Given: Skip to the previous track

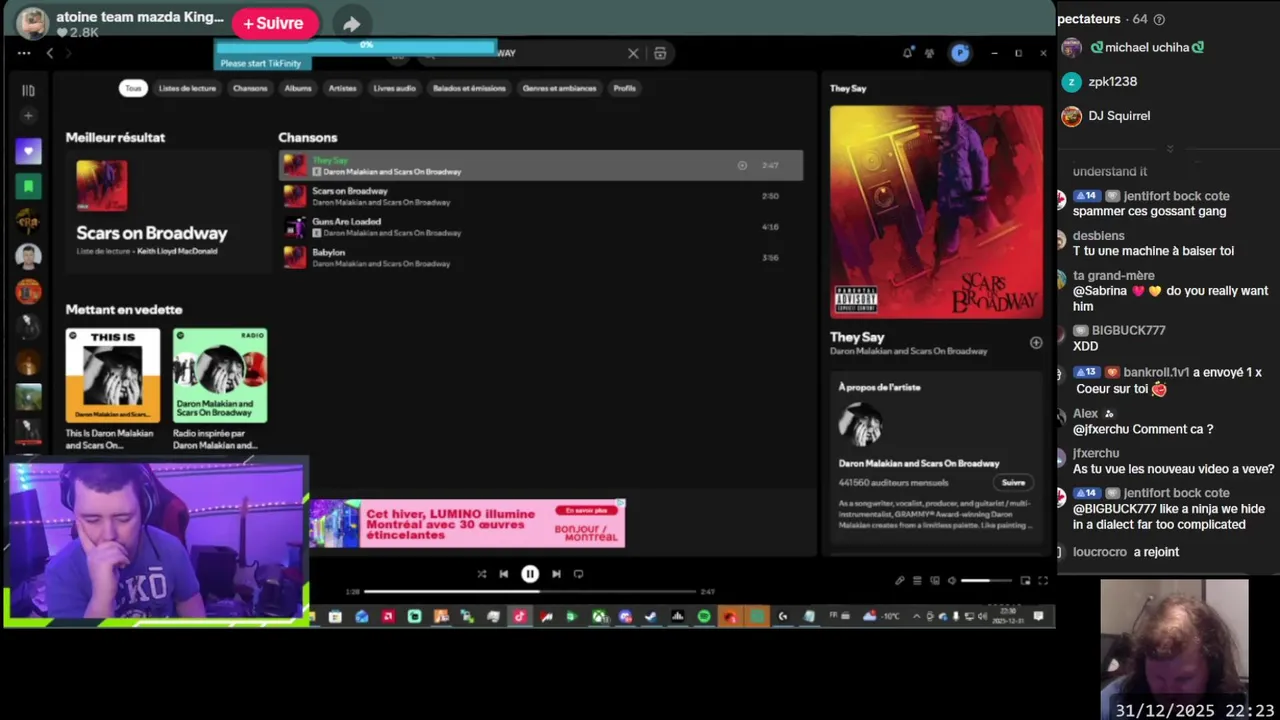Looking at the screenshot, I should tap(504, 574).
